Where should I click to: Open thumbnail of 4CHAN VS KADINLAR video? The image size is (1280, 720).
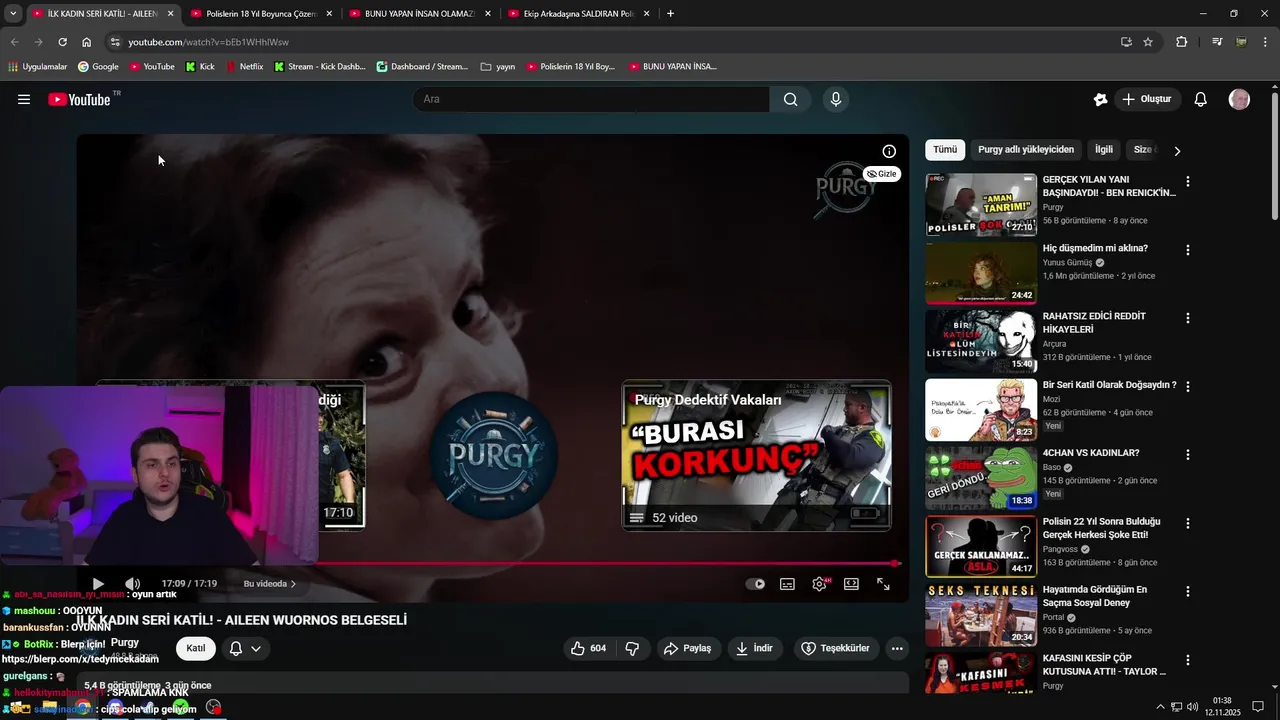click(x=981, y=478)
